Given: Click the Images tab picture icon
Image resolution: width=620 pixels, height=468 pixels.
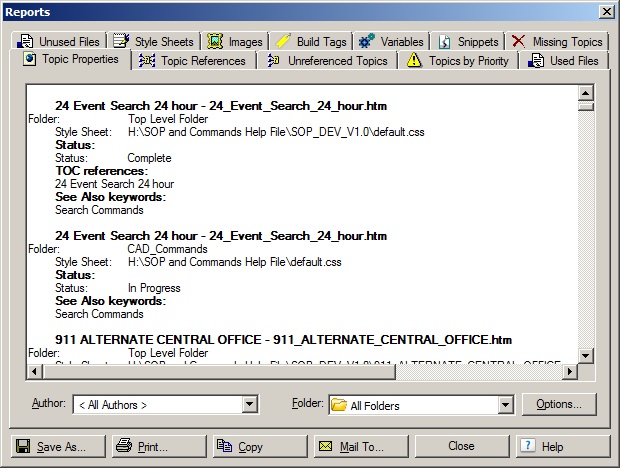Looking at the screenshot, I should point(215,41).
